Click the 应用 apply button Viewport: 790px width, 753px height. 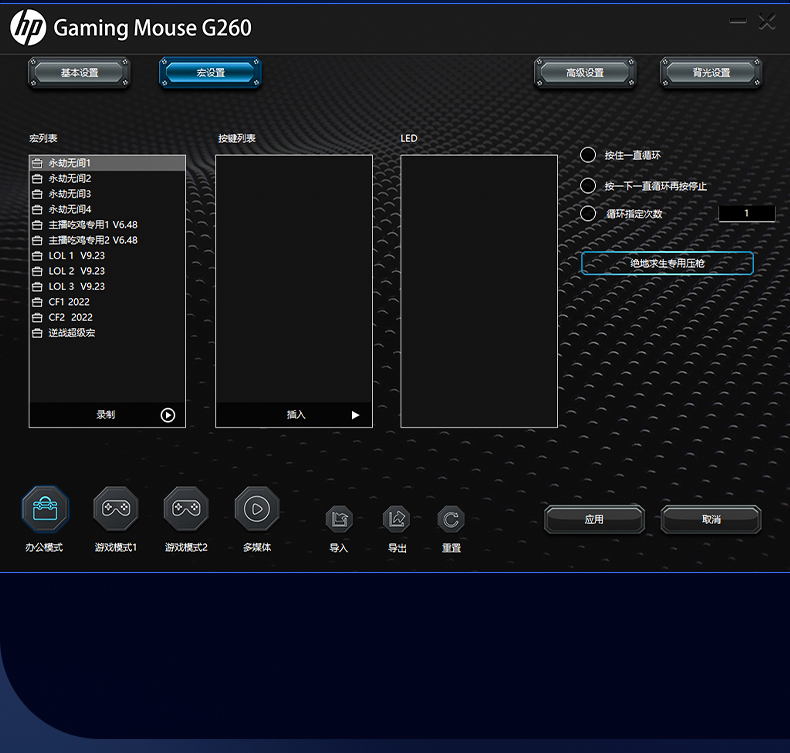(595, 519)
